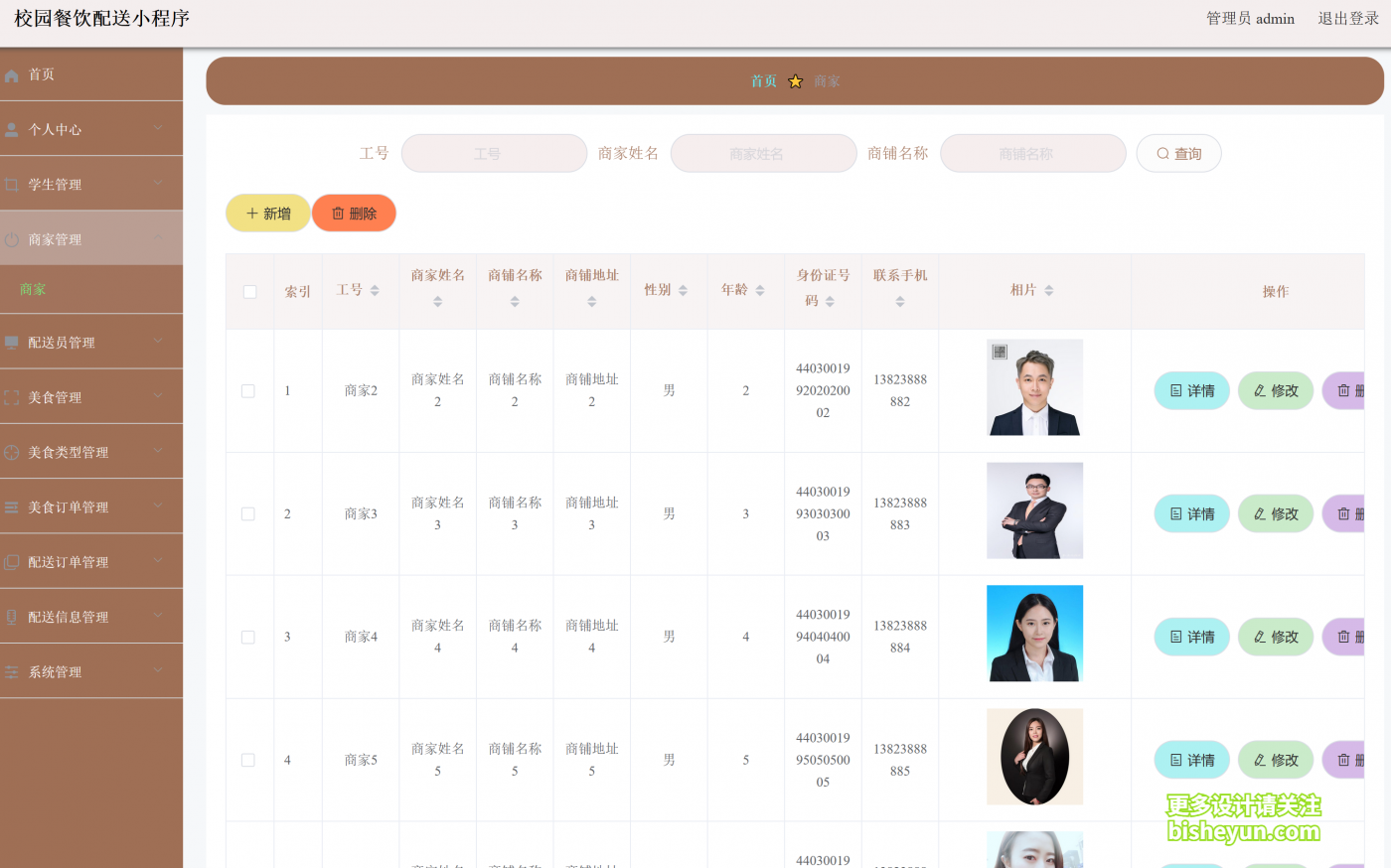The image size is (1391, 868).
Task: Click the monitor icon beside 配送员管理
Action: [x=12, y=343]
